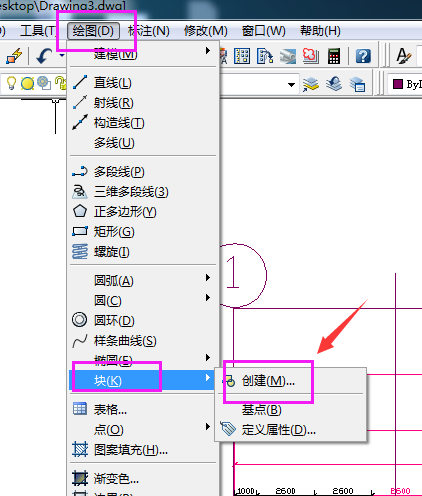The width and height of the screenshot is (422, 496).
Task: Select 螺旋(I) helix command
Action: (x=143, y=252)
